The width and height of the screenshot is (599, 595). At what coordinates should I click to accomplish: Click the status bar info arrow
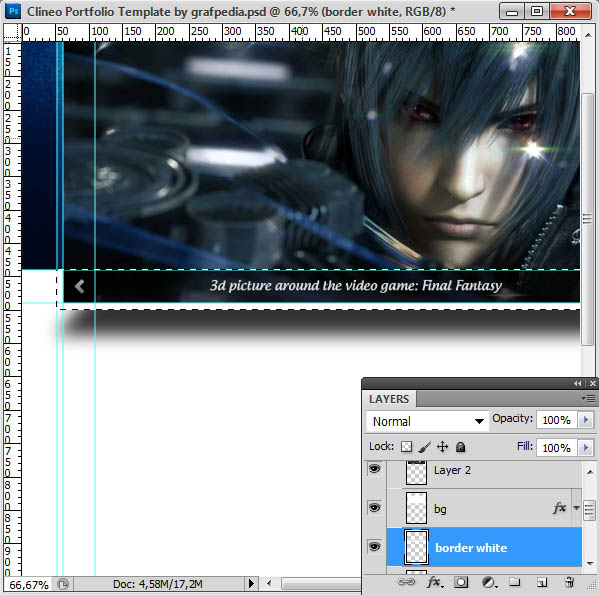tap(251, 584)
